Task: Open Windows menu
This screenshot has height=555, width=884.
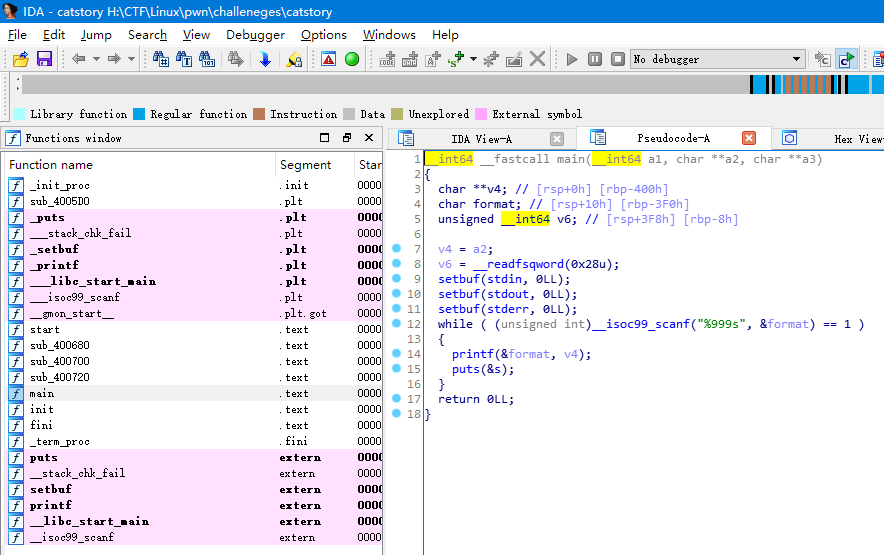Action: (x=389, y=35)
